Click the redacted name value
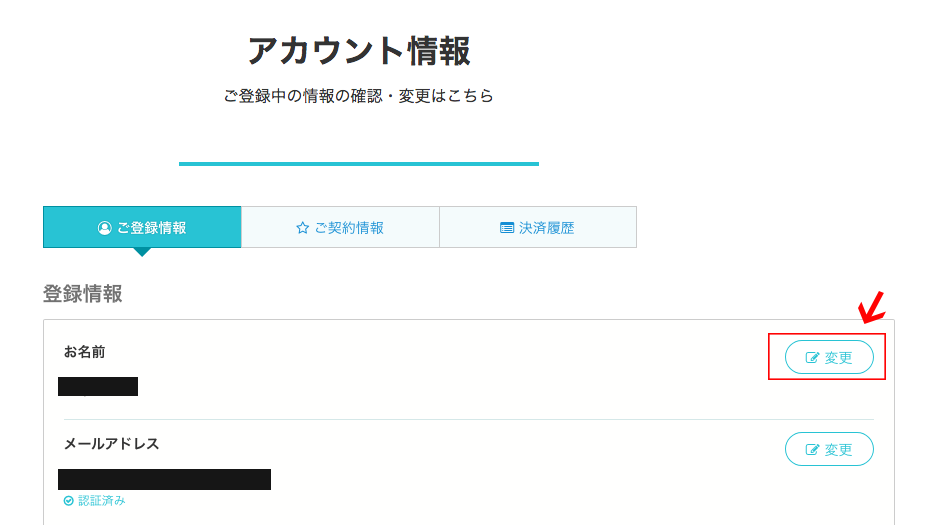 pyautogui.click(x=98, y=386)
